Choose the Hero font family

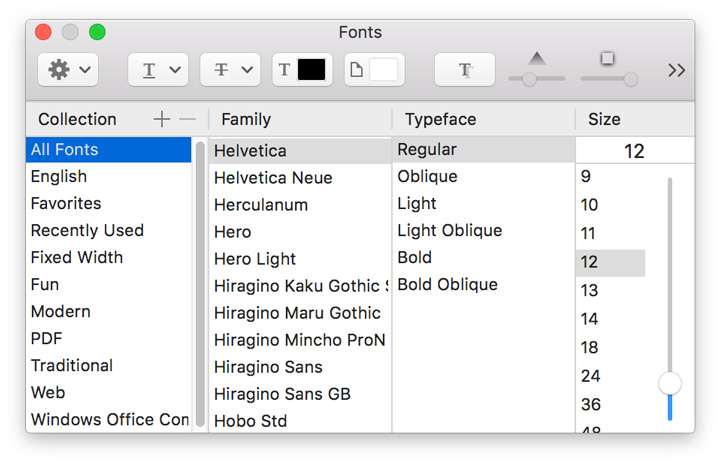point(299,232)
